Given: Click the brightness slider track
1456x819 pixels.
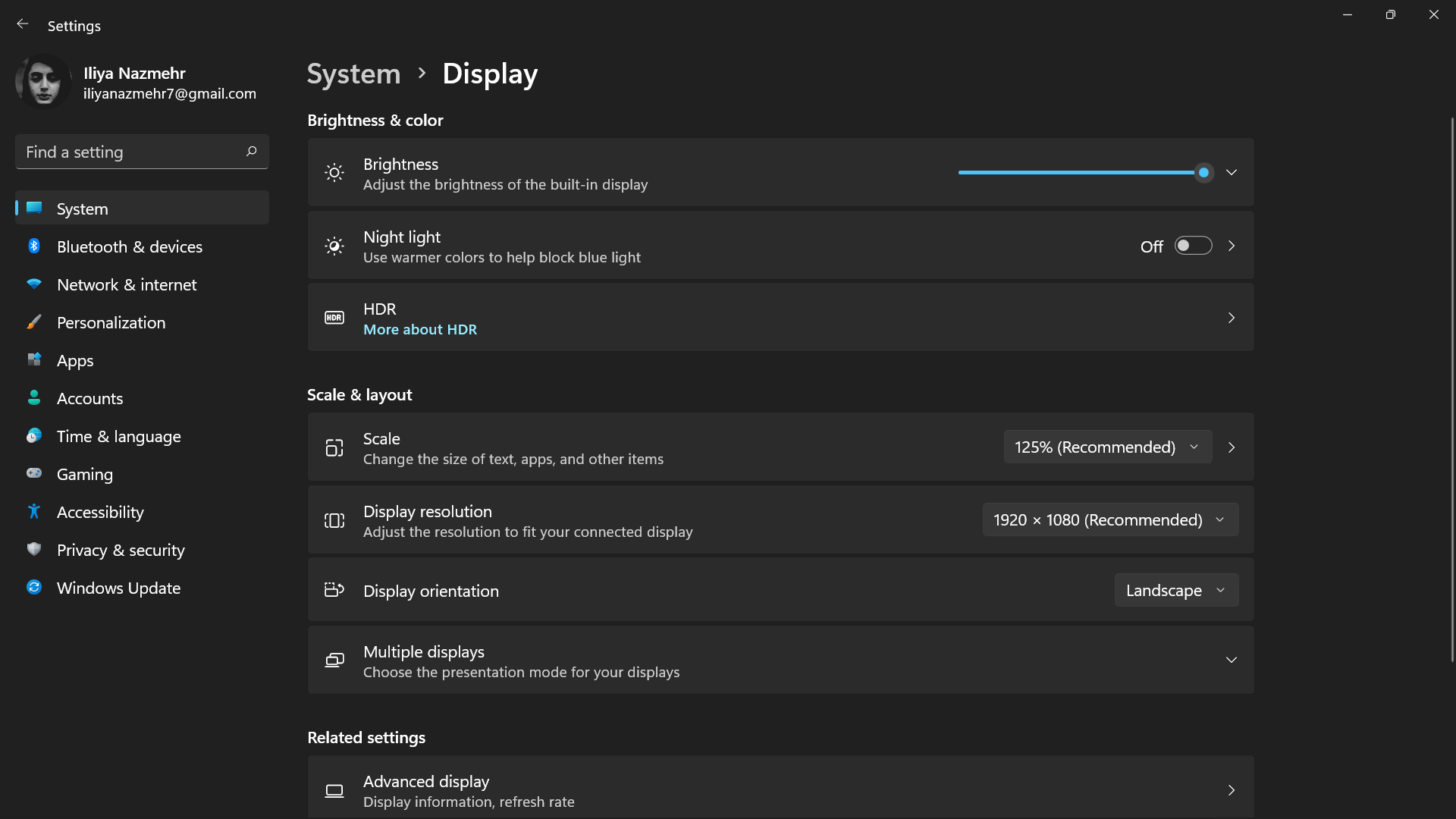Looking at the screenshot, I should (x=1077, y=173).
